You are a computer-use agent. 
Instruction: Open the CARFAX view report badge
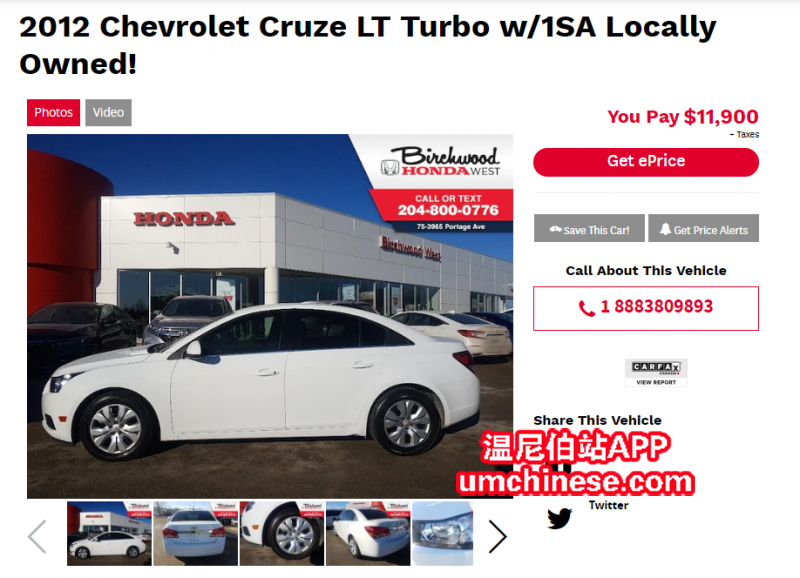(x=656, y=373)
